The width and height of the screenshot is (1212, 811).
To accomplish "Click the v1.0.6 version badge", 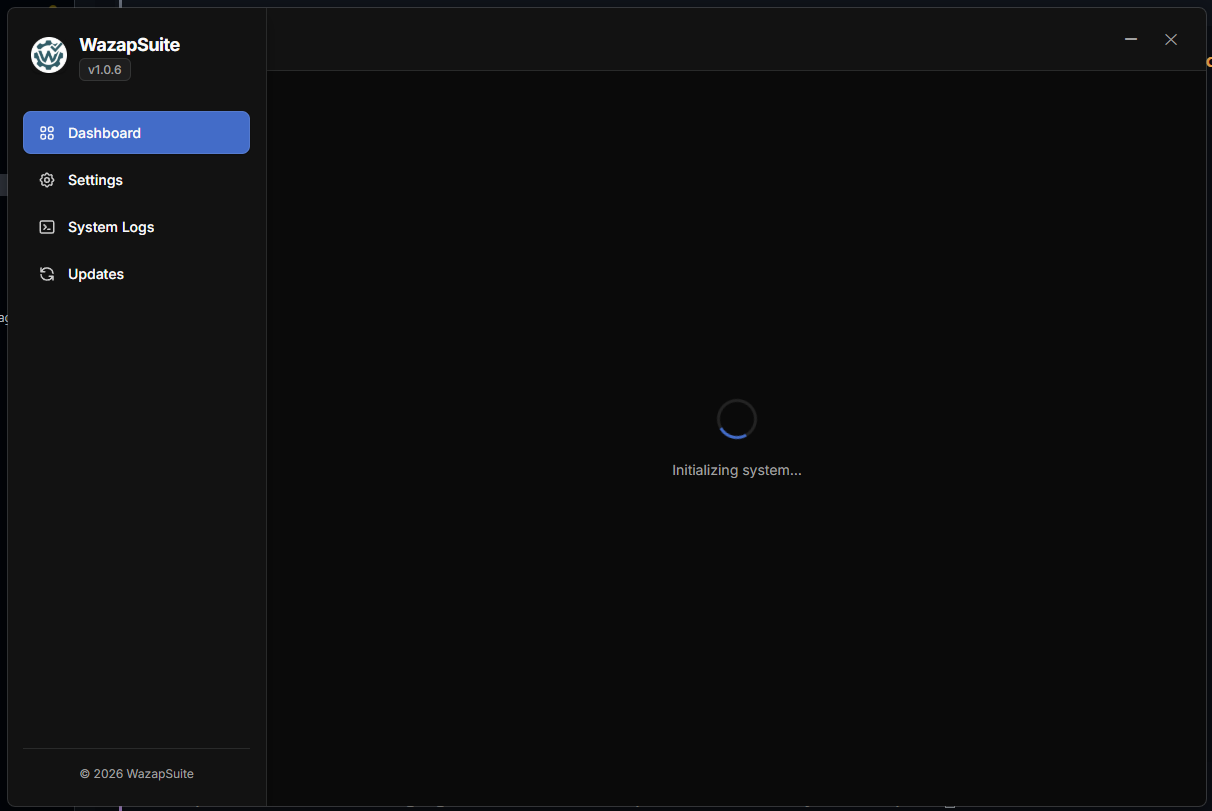I will click(x=104, y=69).
